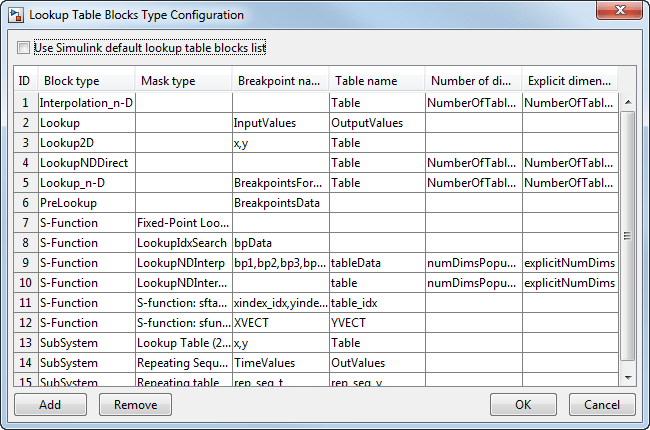Select the Repeating Sequence mask type cell

pyautogui.click(x=182, y=362)
